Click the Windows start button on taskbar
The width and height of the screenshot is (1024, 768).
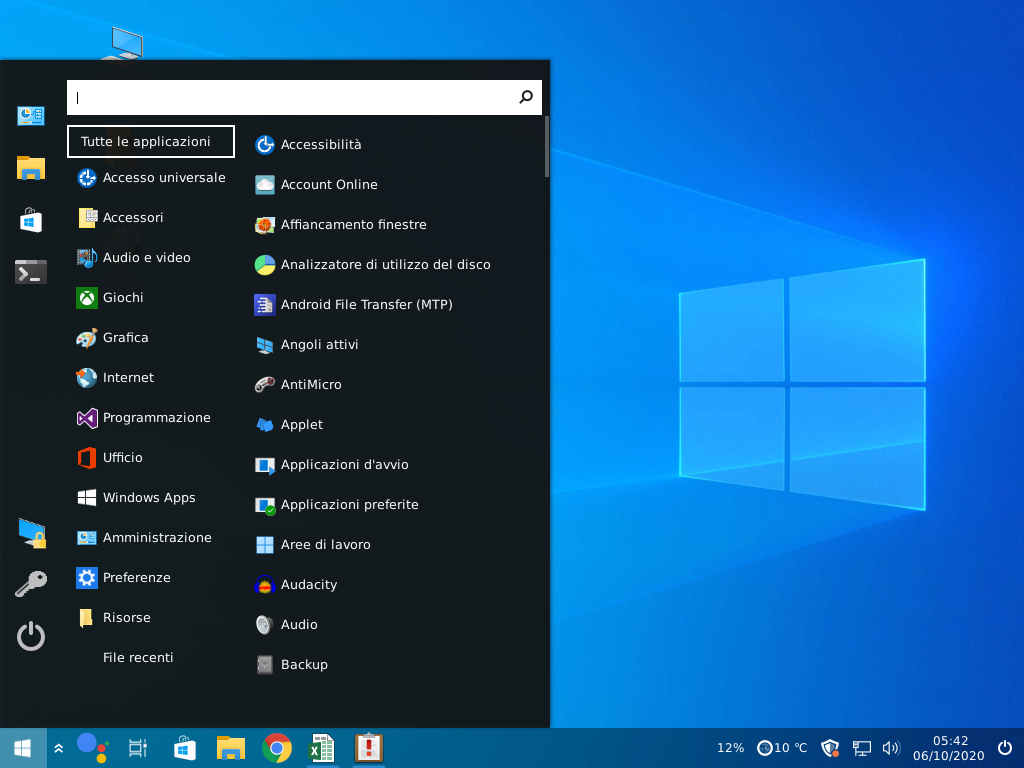[23, 748]
